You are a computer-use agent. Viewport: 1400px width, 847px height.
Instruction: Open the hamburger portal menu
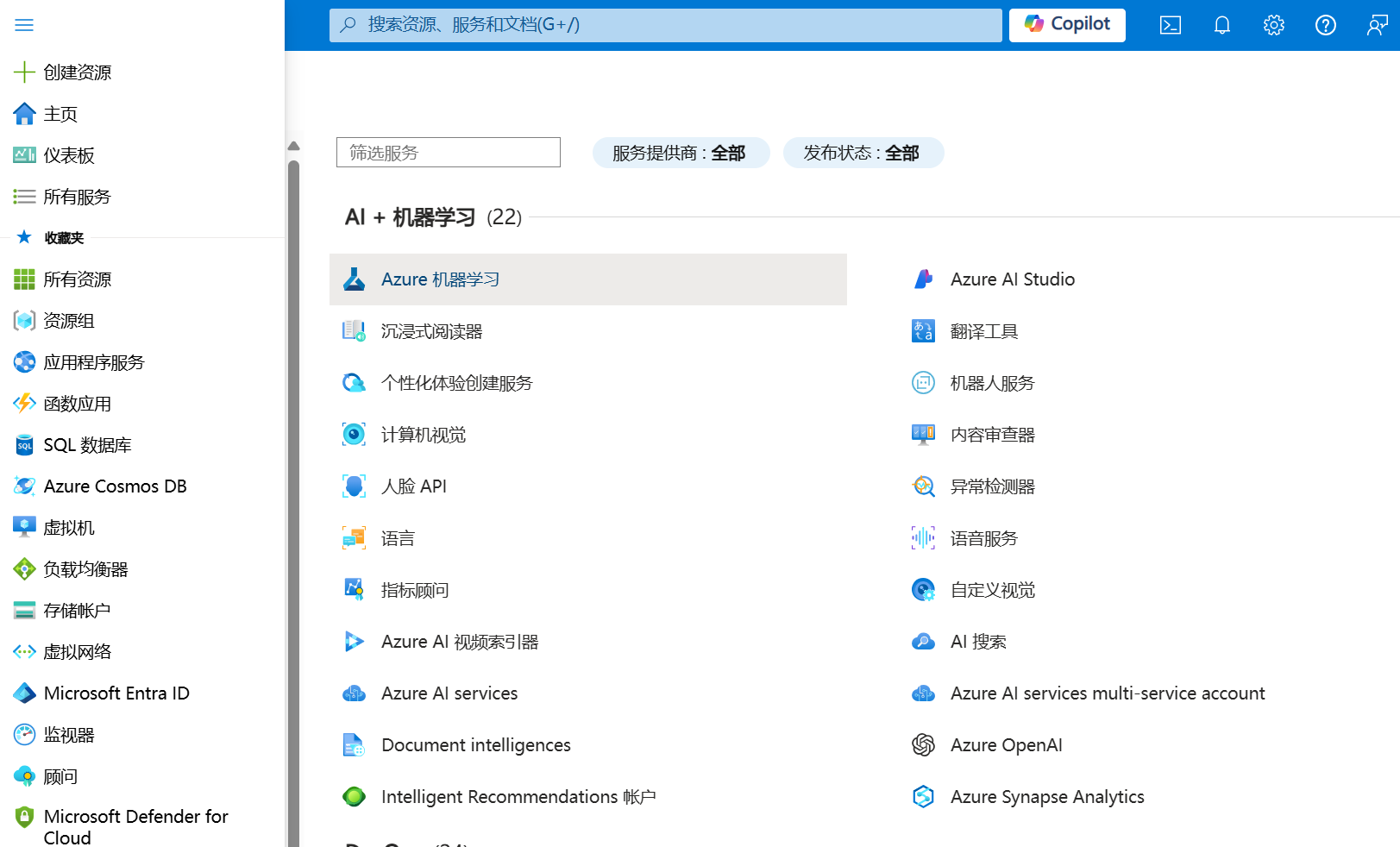coord(24,25)
